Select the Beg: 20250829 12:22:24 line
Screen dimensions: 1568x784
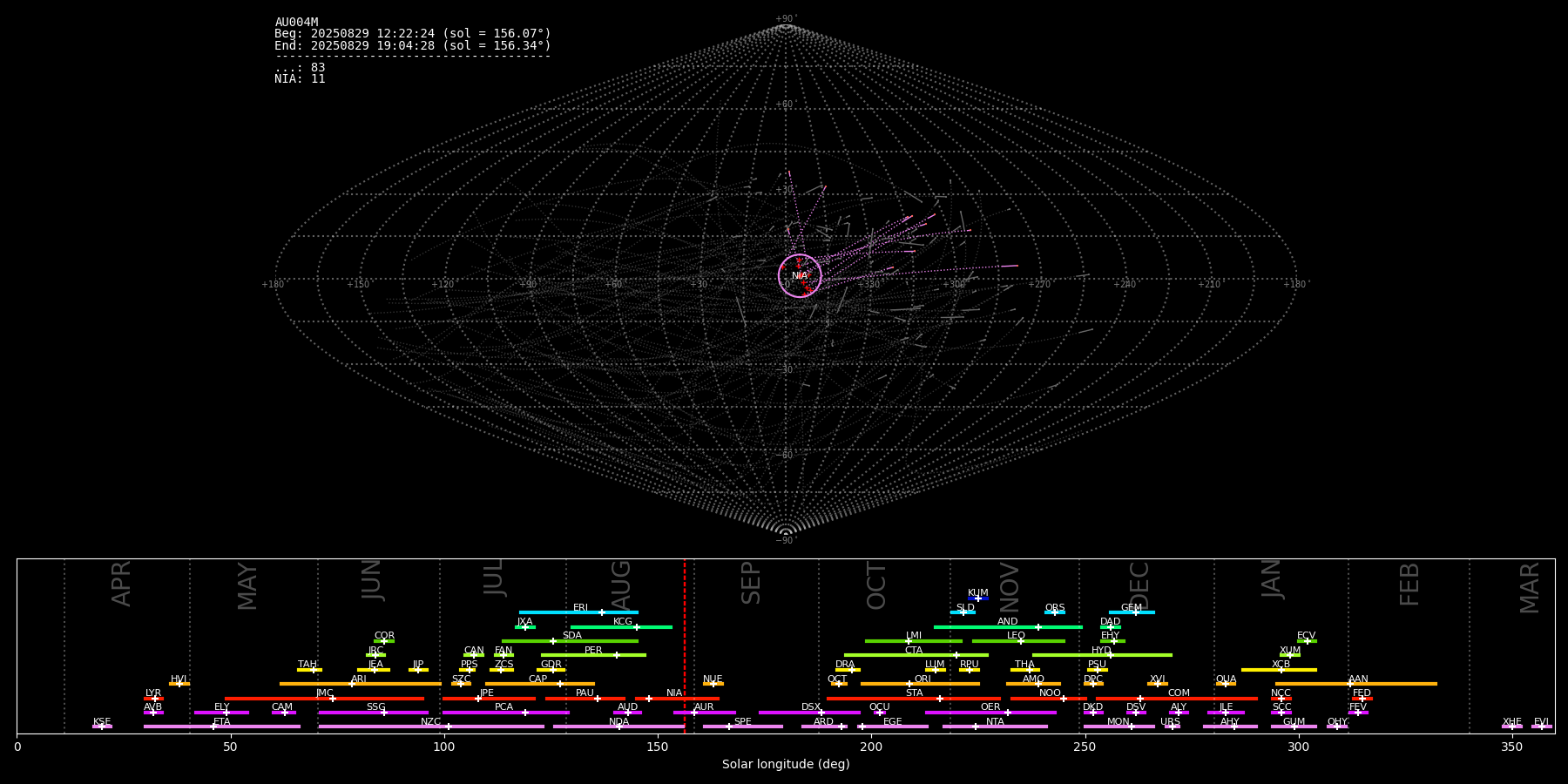tap(413, 34)
